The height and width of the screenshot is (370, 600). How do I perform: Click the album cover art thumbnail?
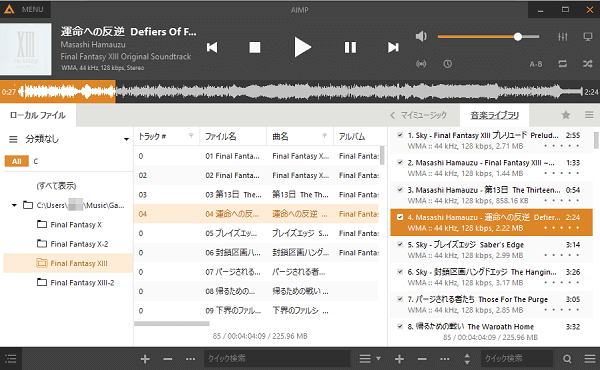click(x=26, y=49)
